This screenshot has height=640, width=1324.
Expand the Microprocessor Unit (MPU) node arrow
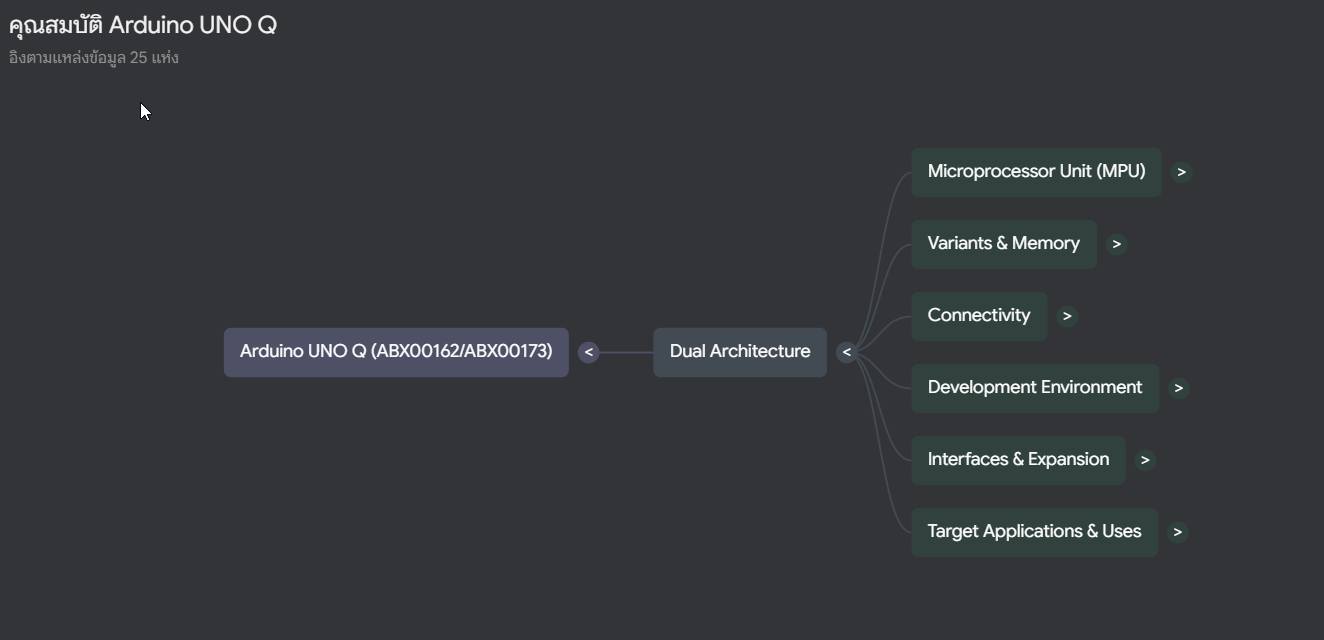[x=1181, y=172]
